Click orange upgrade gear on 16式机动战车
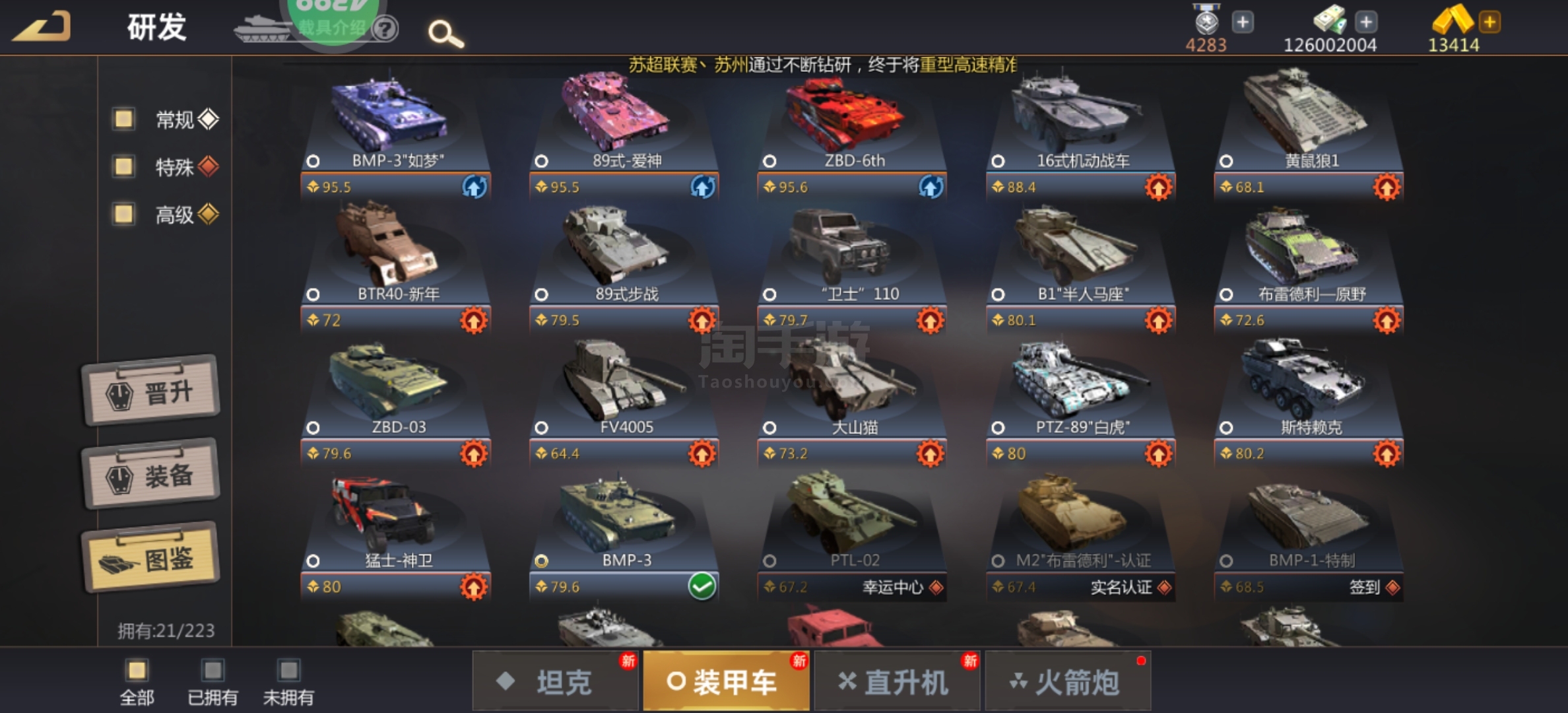Screen dimensions: 1568x713 click(x=1158, y=187)
